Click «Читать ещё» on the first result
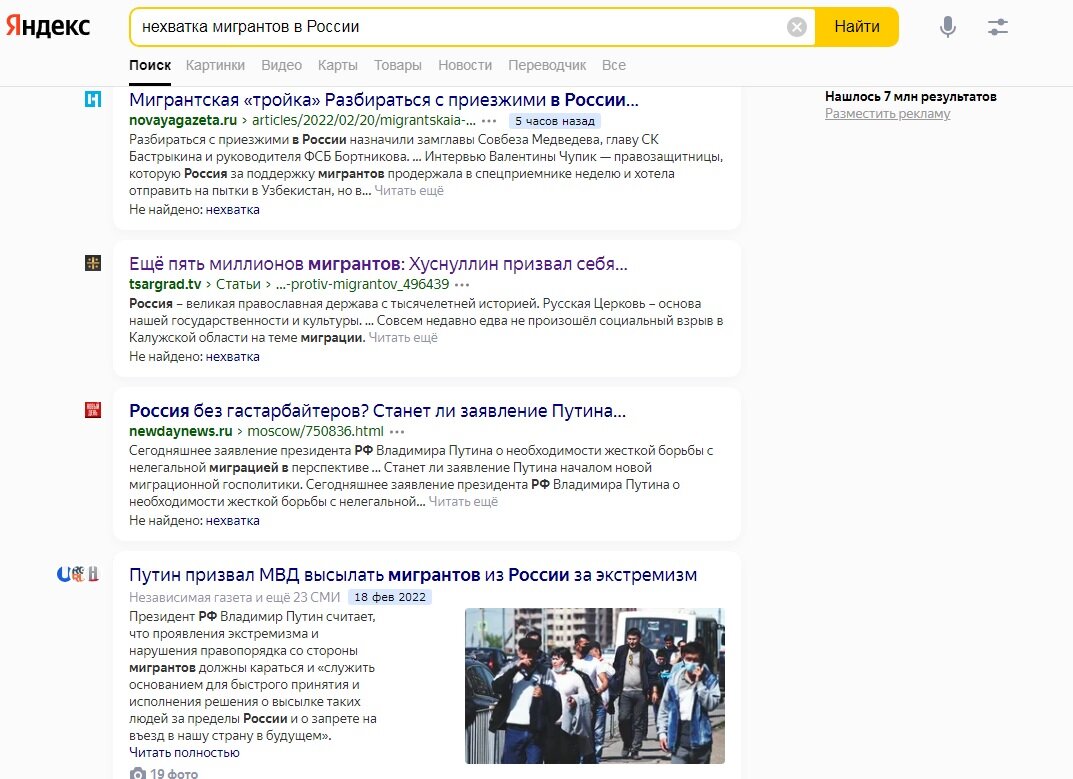Viewport: 1073px width, 779px height. click(x=410, y=190)
